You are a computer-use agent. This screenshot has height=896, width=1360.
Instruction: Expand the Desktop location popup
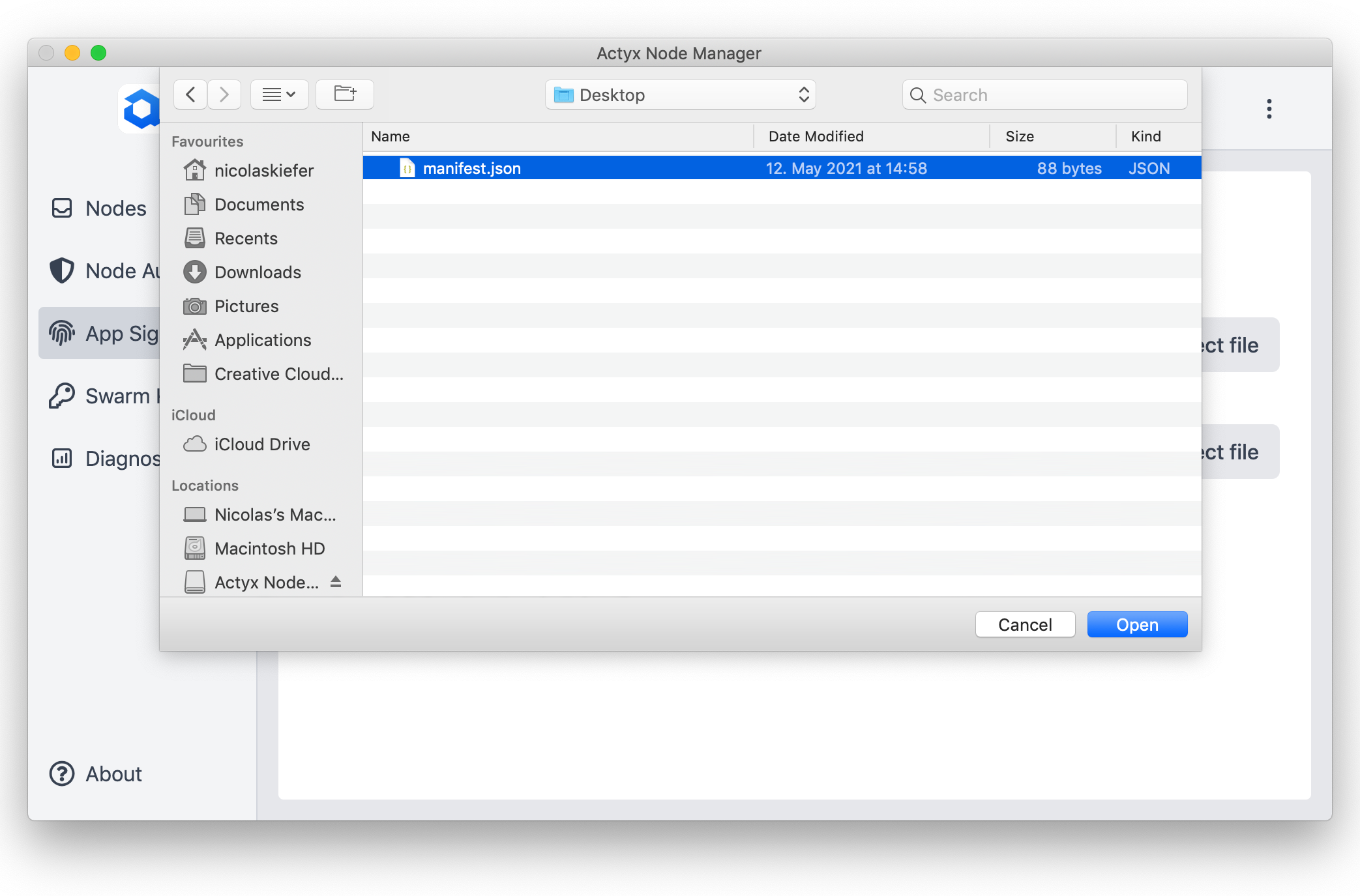[x=680, y=95]
